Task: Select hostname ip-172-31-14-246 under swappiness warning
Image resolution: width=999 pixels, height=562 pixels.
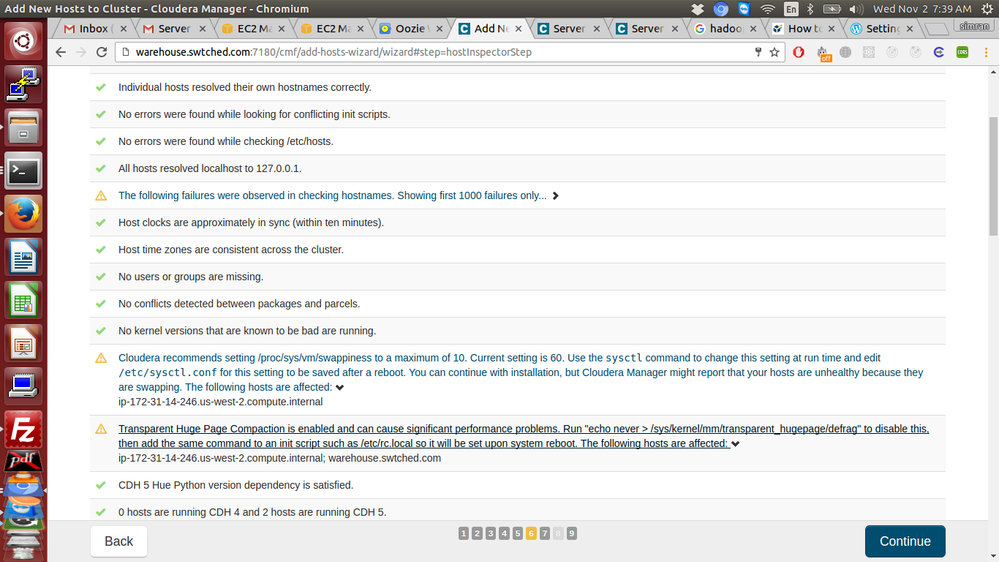Action: (x=220, y=401)
